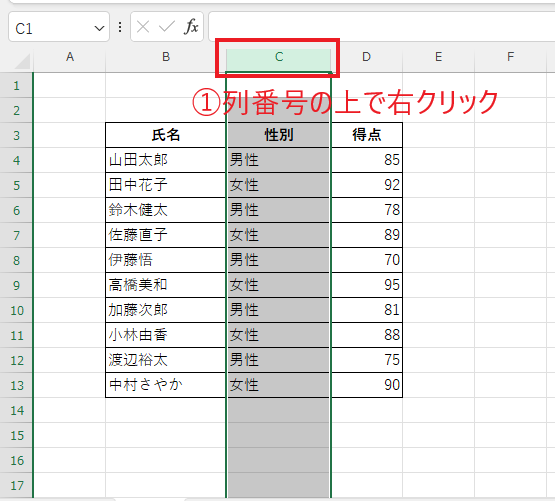Click the three-dot formula bar handle
Viewport: 555px width, 501px height.
(x=120, y=27)
